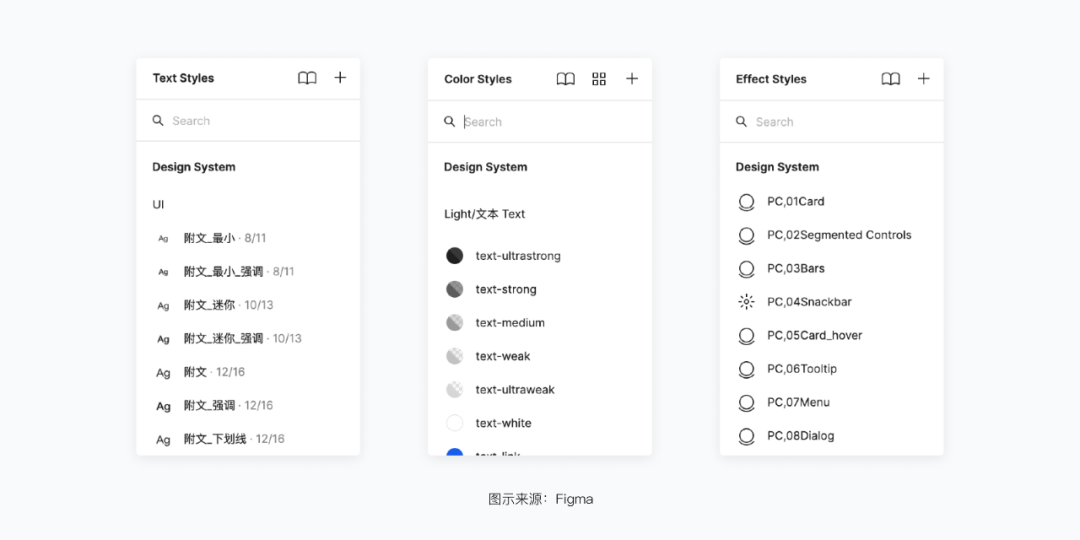Click the Ag preview of 附文_最小_强调
The height and width of the screenshot is (540, 1080).
[163, 272]
